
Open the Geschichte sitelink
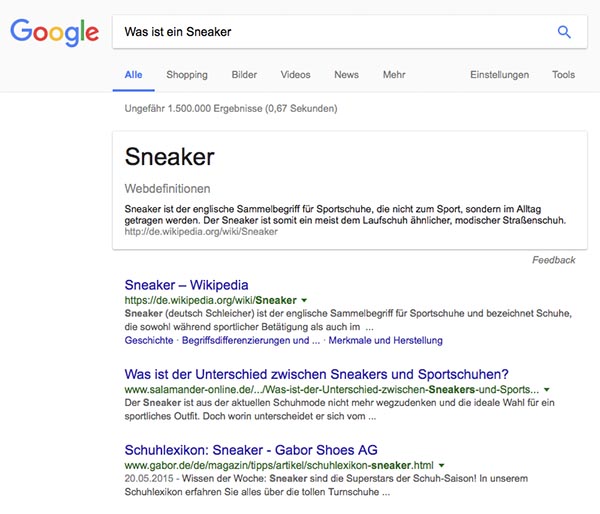(149, 340)
